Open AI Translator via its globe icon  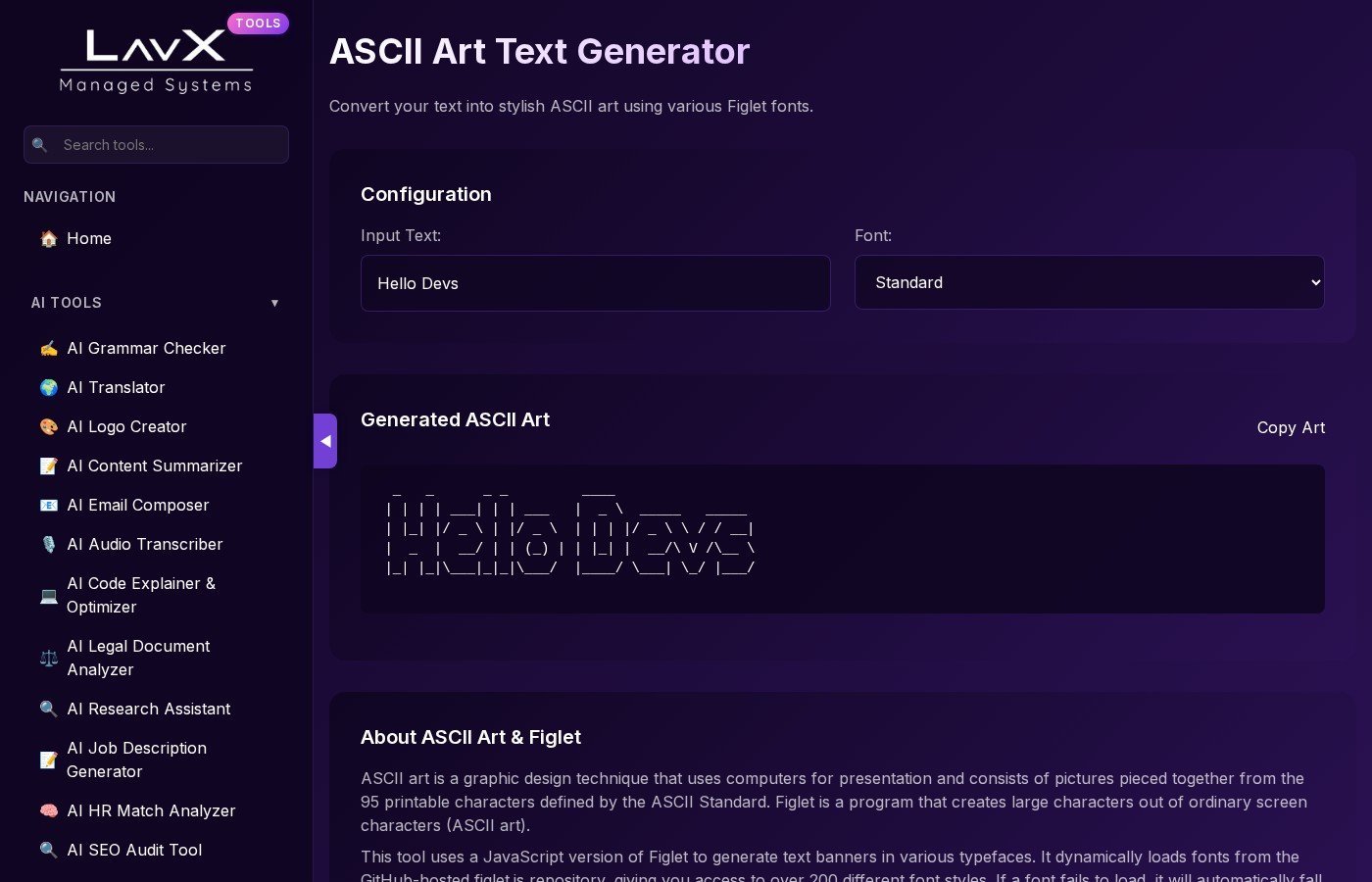coord(49,387)
